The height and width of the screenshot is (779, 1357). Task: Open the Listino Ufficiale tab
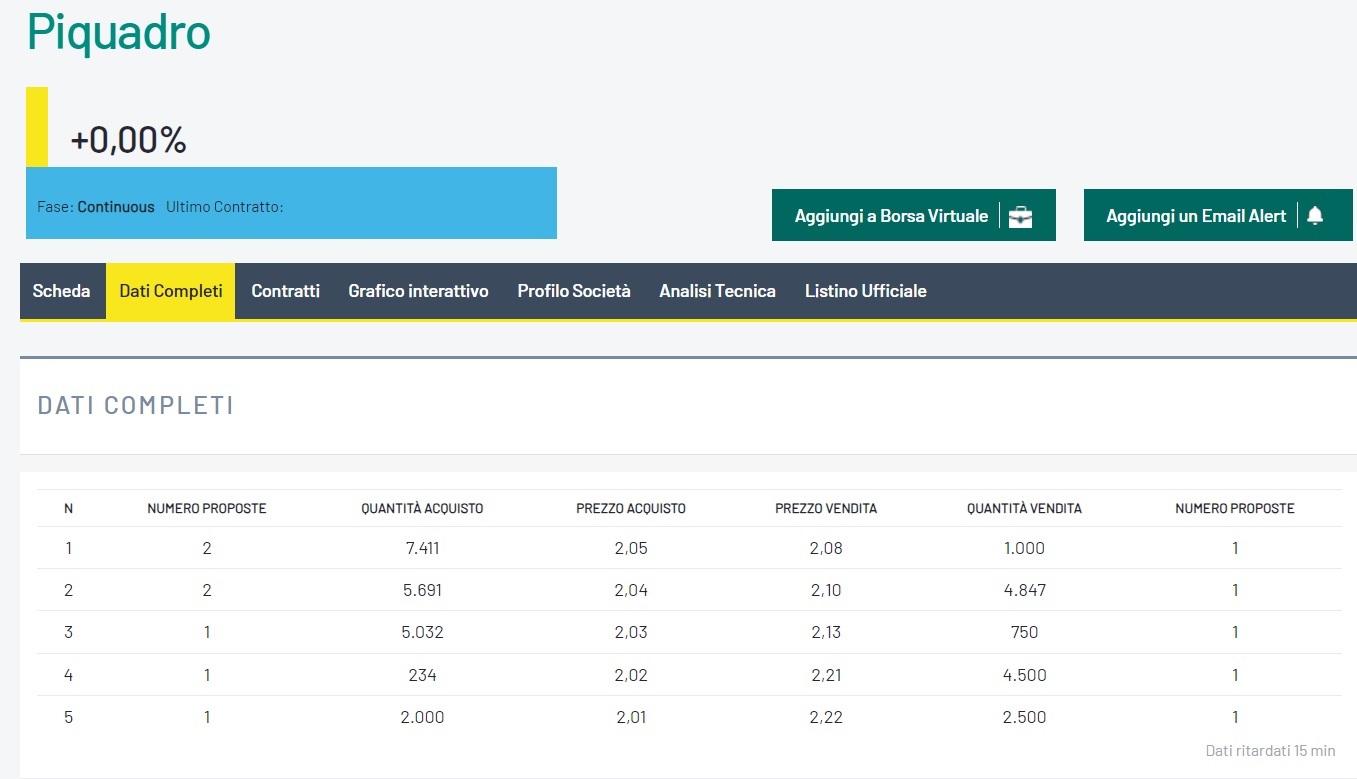[866, 291]
